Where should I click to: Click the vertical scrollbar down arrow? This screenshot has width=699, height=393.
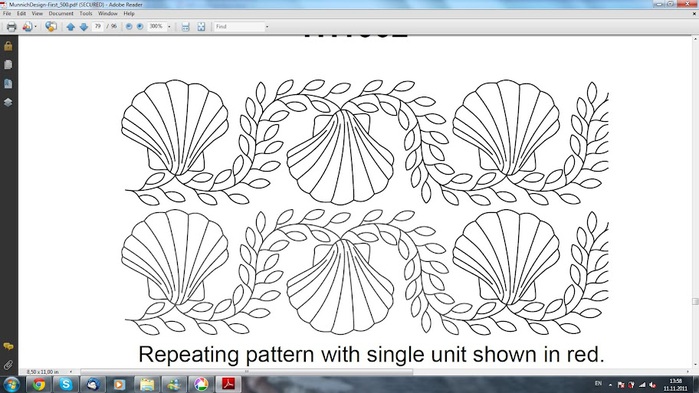[695, 365]
